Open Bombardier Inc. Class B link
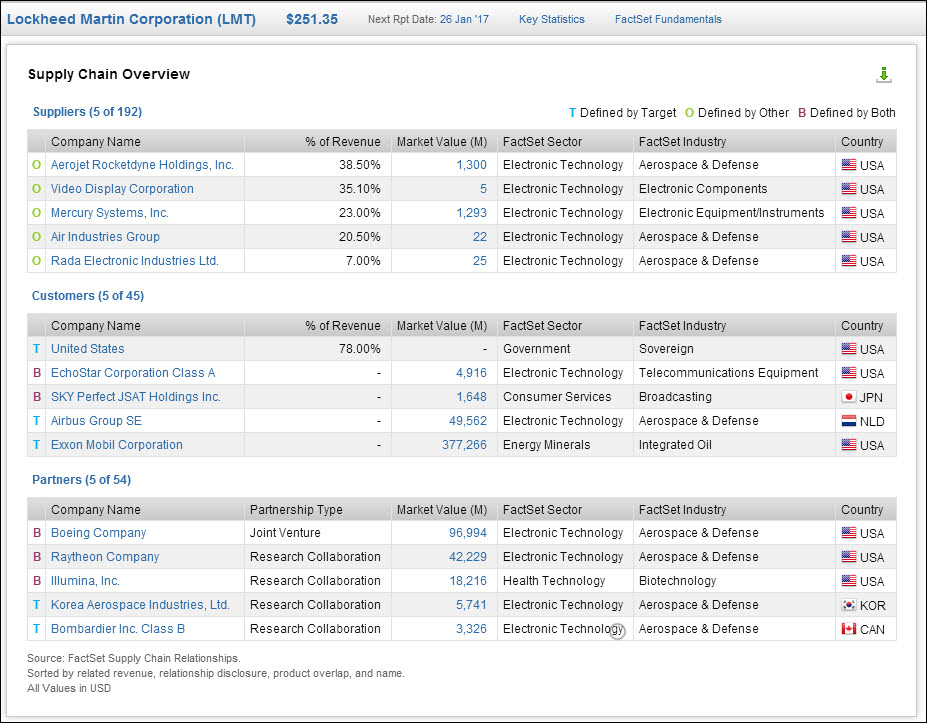This screenshot has height=723, width=927. (118, 628)
